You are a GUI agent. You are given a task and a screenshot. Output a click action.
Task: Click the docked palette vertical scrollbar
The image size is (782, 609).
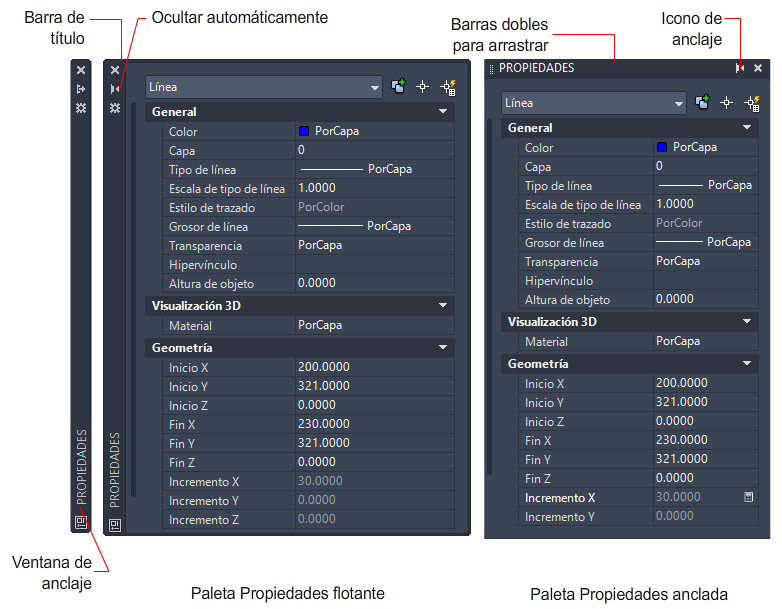tap(490, 296)
